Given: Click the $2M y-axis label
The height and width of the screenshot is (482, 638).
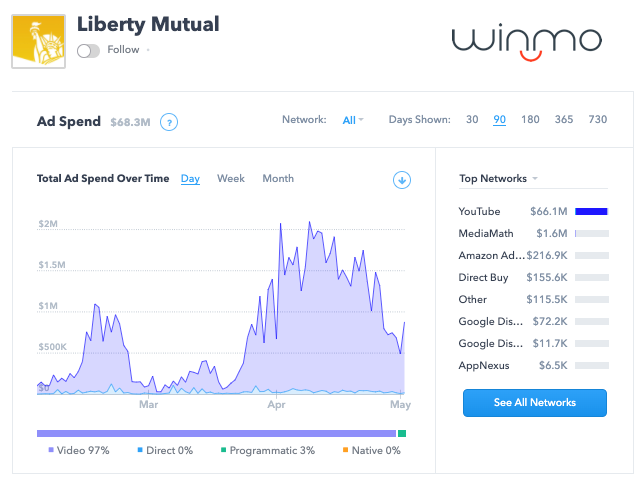Looking at the screenshot, I should pyautogui.click(x=48, y=224).
